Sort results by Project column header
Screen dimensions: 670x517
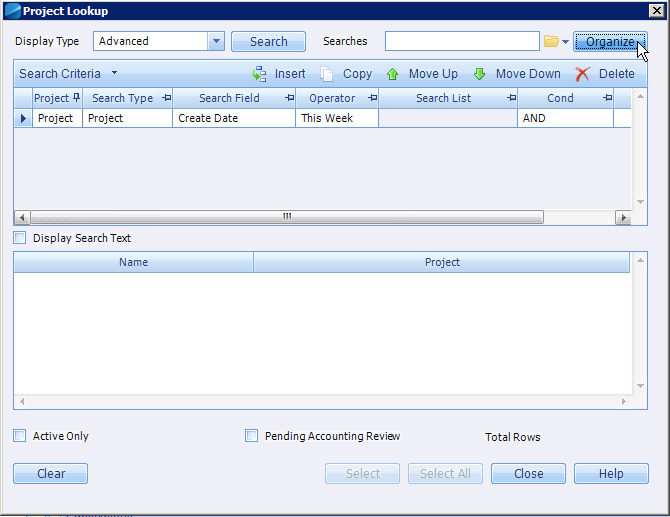(442, 262)
